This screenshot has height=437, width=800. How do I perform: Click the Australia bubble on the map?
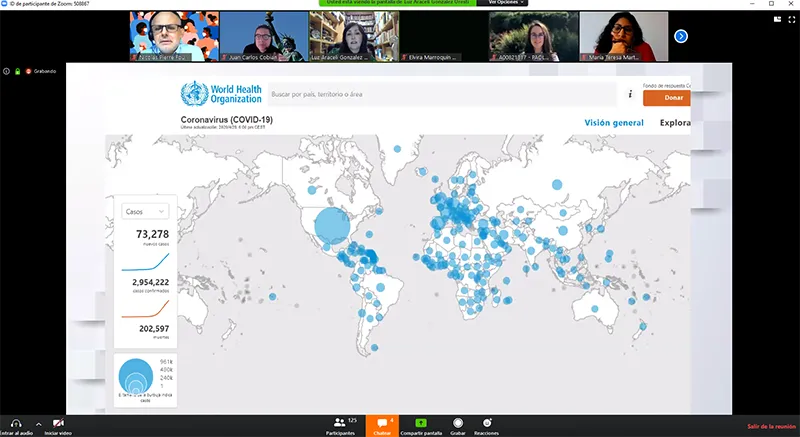click(594, 309)
